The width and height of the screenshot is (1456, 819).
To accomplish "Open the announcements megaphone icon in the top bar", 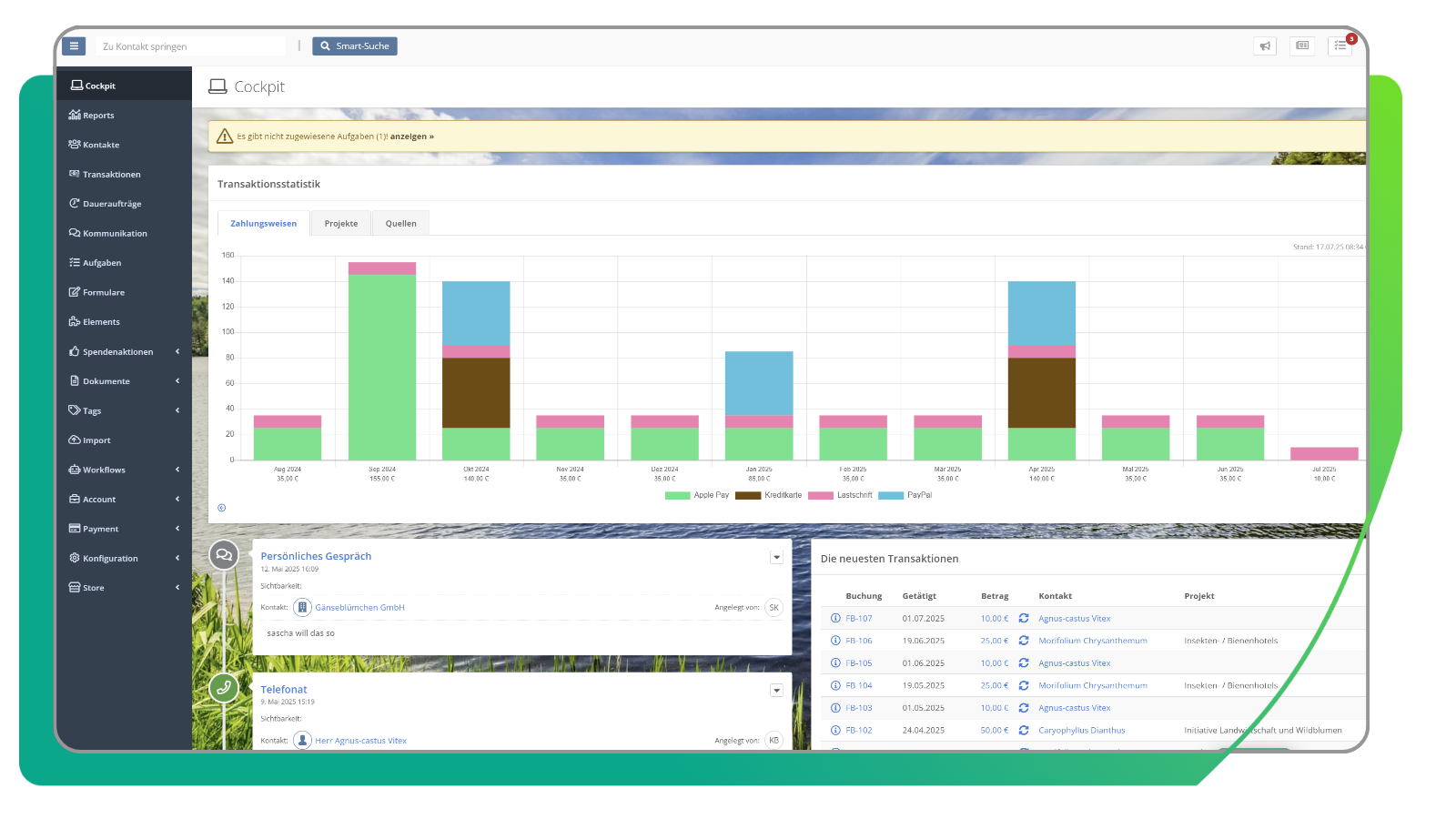I will (1264, 45).
